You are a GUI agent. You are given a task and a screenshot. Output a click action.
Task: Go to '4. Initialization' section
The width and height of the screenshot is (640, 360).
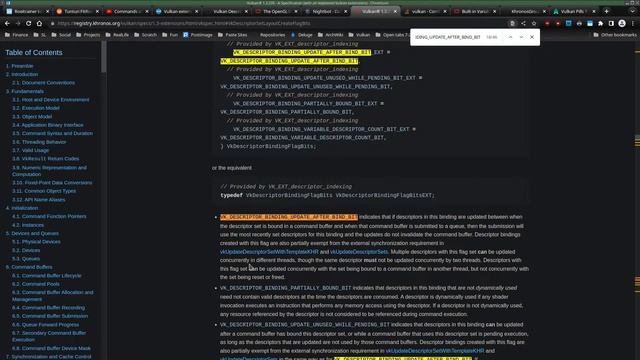pyautogui.click(x=22, y=208)
